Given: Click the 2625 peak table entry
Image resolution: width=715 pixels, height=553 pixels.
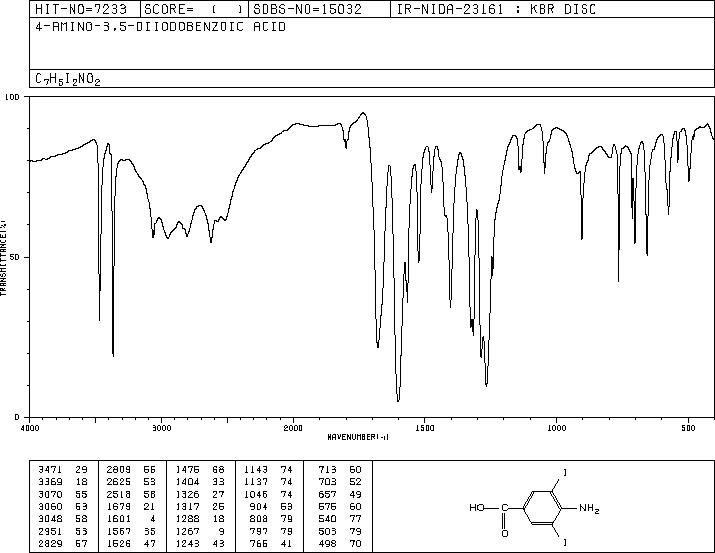Looking at the screenshot, I should coord(131,481).
